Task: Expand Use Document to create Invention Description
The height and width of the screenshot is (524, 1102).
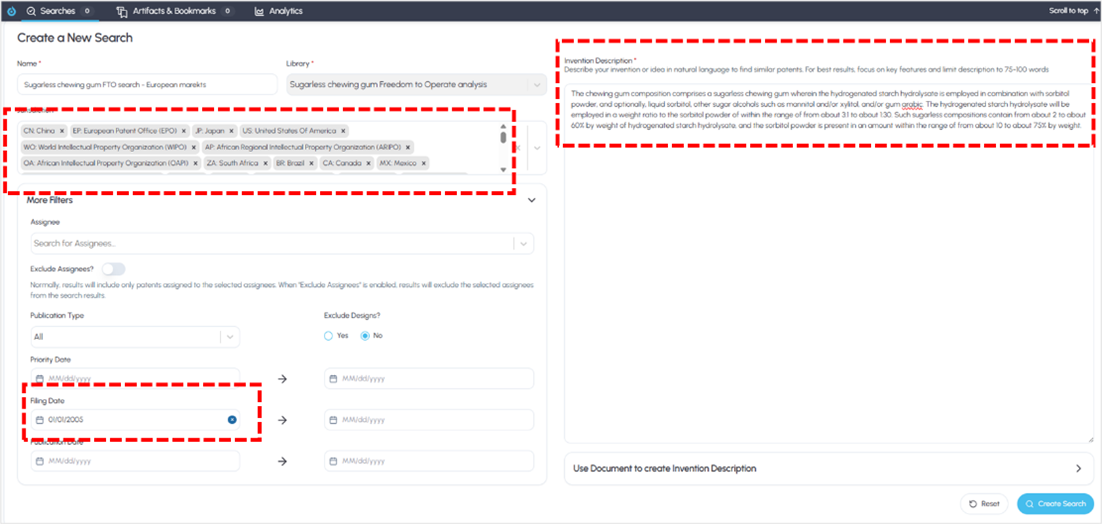Action: pos(829,469)
